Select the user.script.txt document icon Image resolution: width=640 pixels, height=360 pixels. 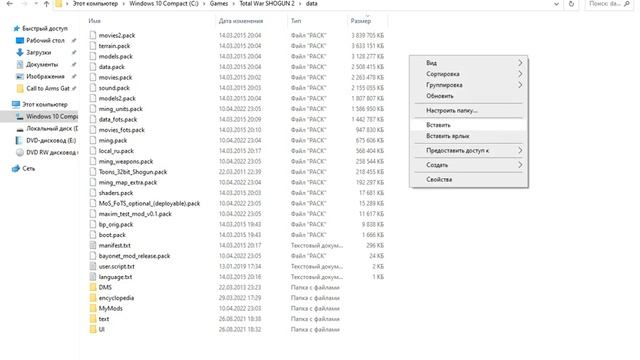[x=93, y=266]
